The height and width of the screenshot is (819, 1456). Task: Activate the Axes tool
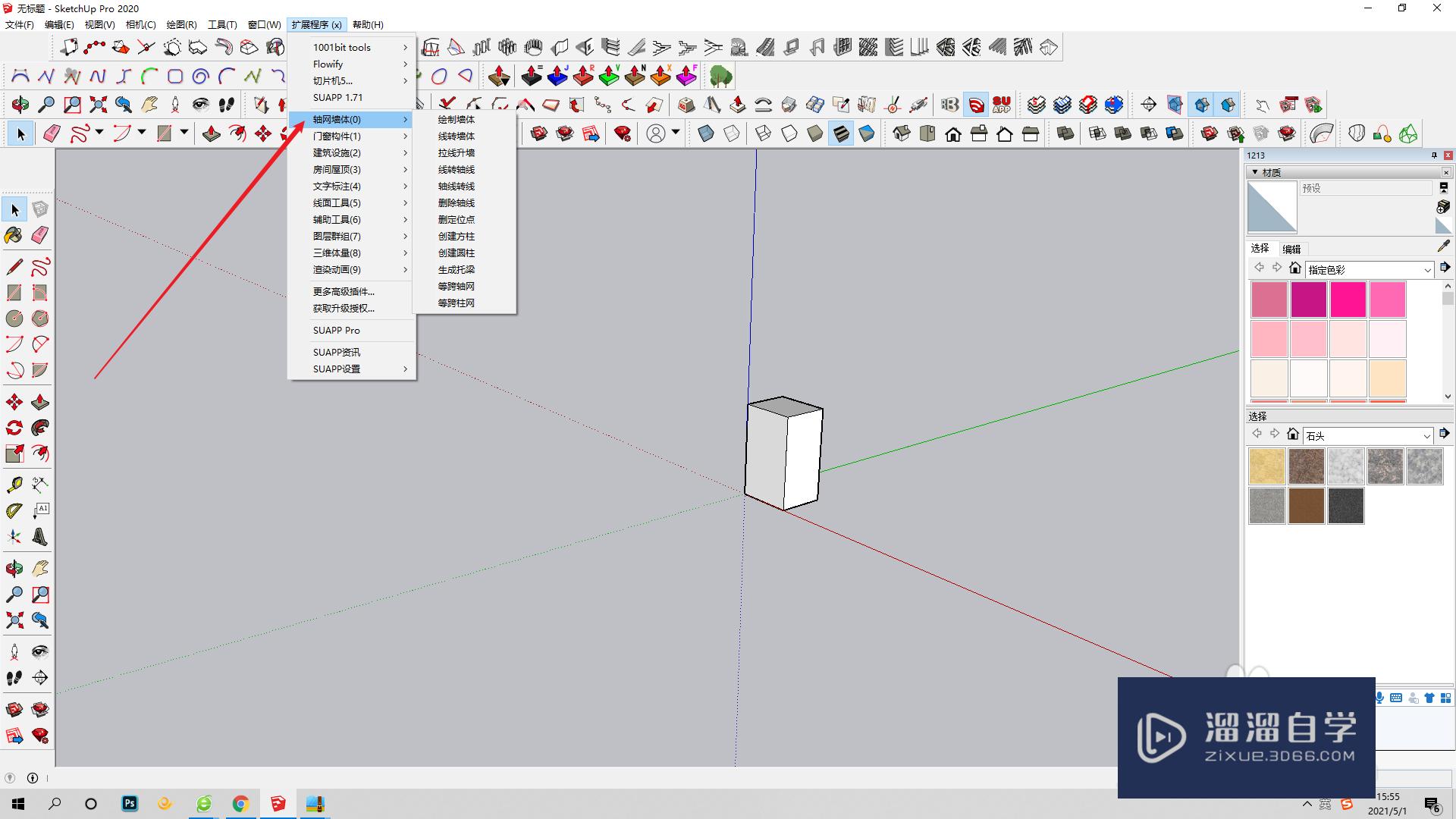click(x=14, y=537)
